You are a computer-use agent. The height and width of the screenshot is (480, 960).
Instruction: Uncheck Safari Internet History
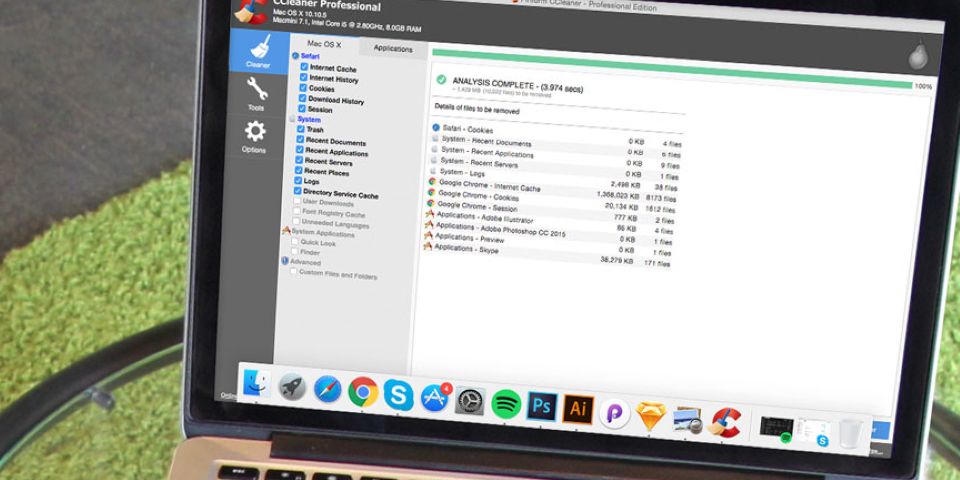point(304,77)
